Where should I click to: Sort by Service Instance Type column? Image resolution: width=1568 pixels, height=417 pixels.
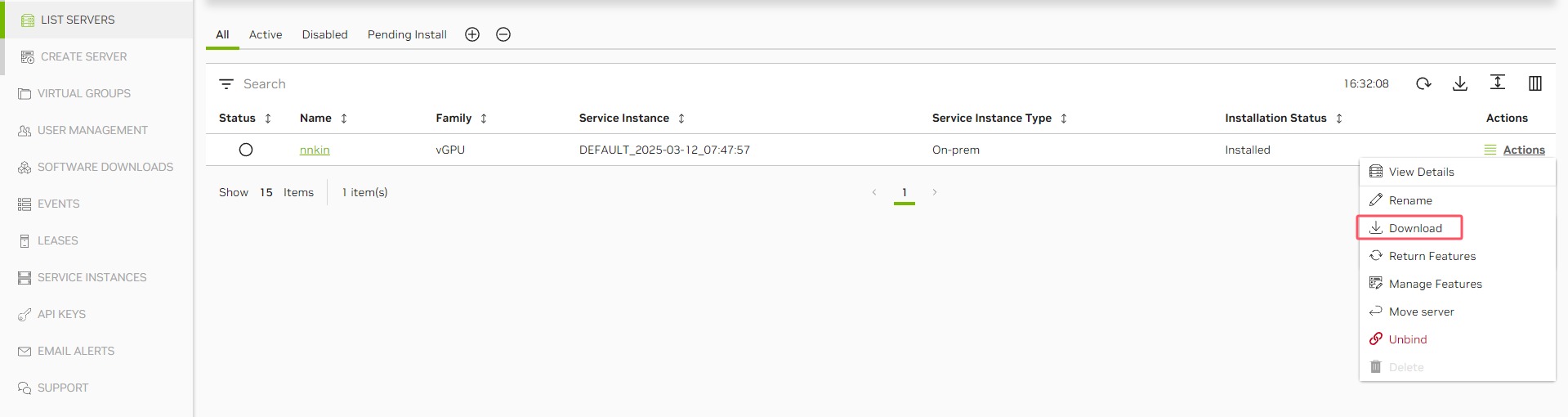pos(1063,119)
